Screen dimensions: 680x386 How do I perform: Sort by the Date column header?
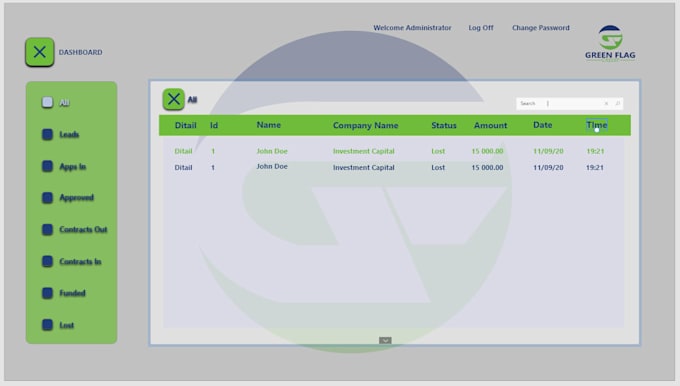tap(543, 125)
